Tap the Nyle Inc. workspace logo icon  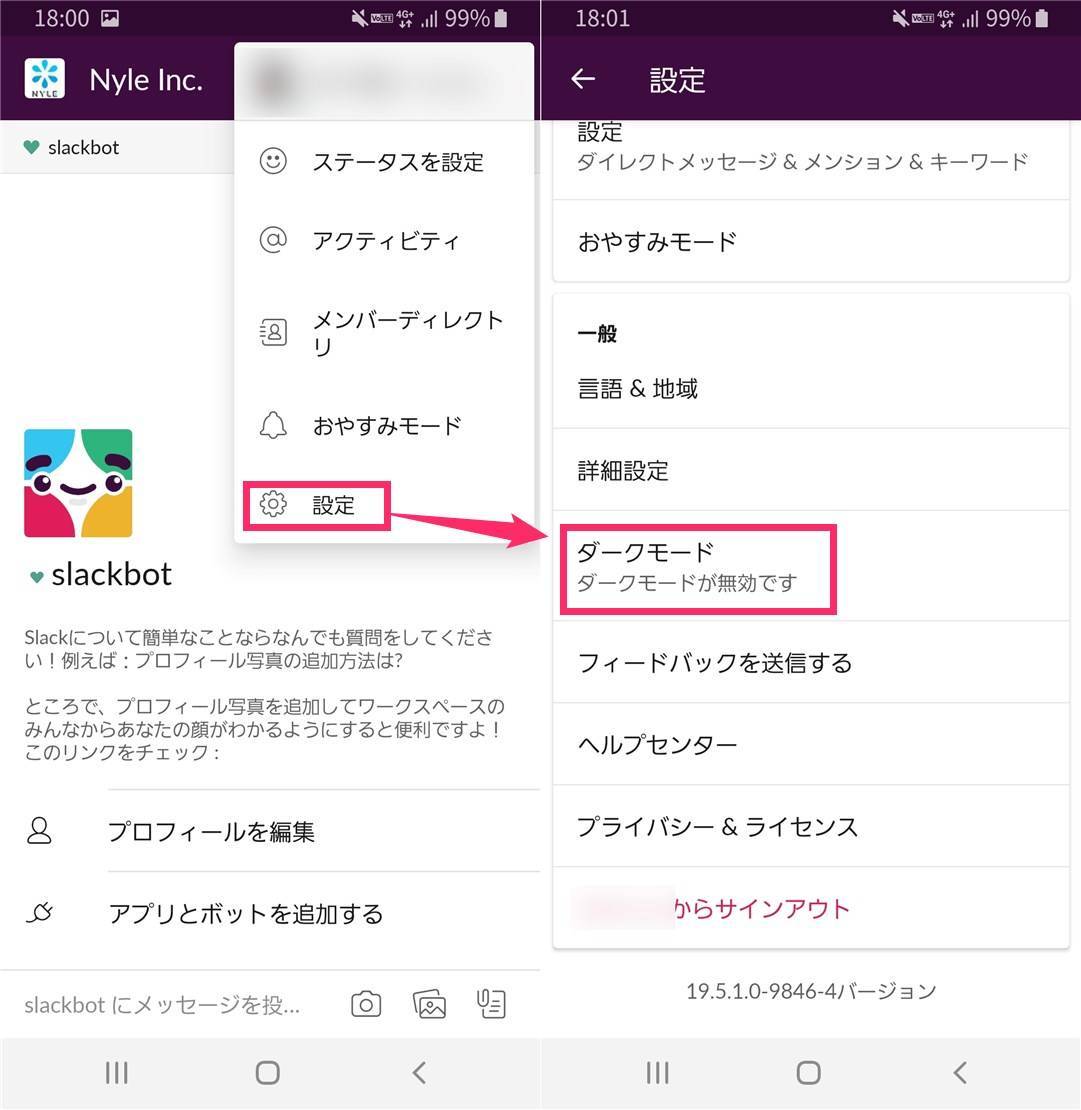click(x=45, y=79)
